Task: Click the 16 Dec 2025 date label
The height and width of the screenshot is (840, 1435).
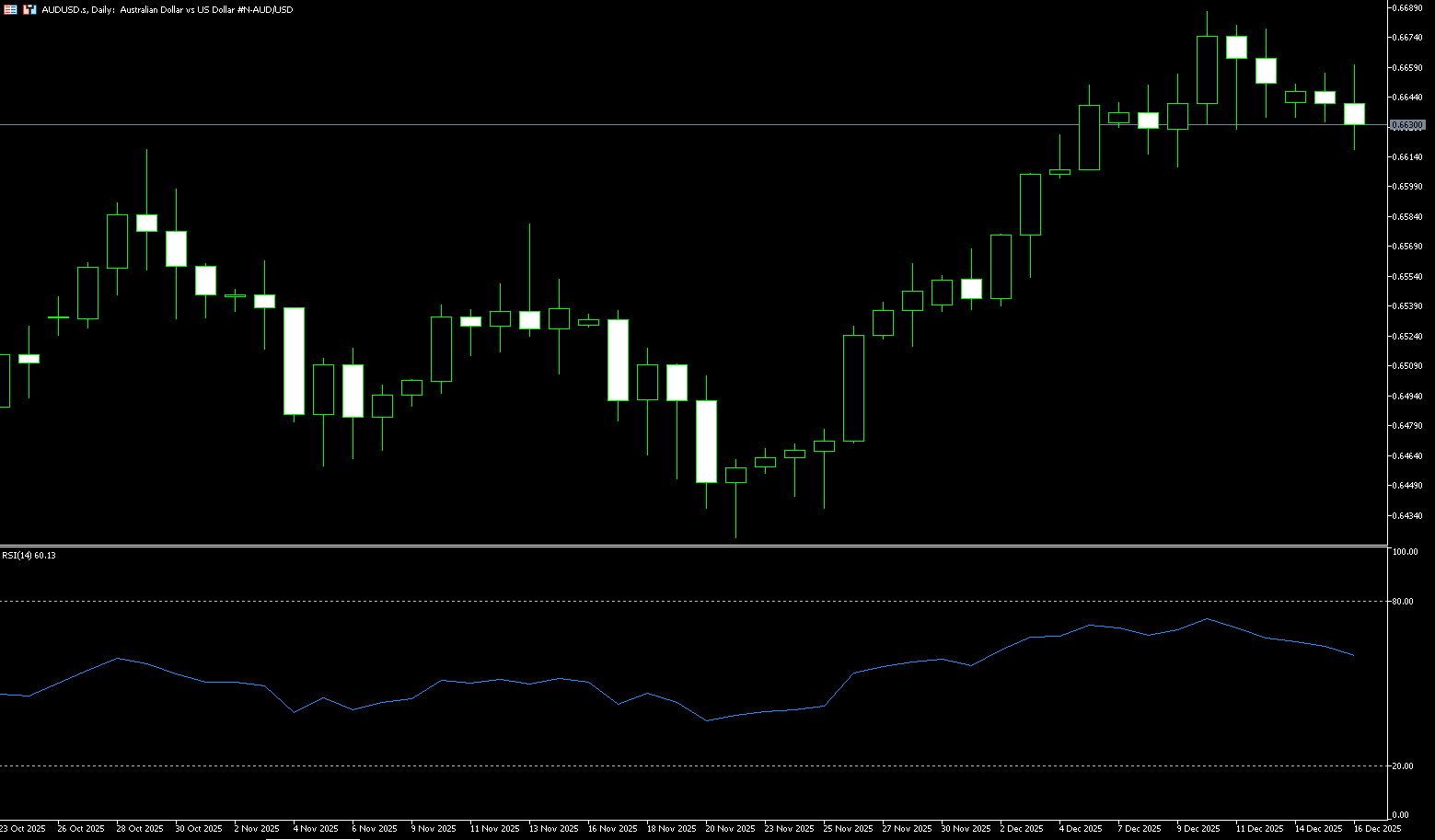Action: [x=1377, y=829]
